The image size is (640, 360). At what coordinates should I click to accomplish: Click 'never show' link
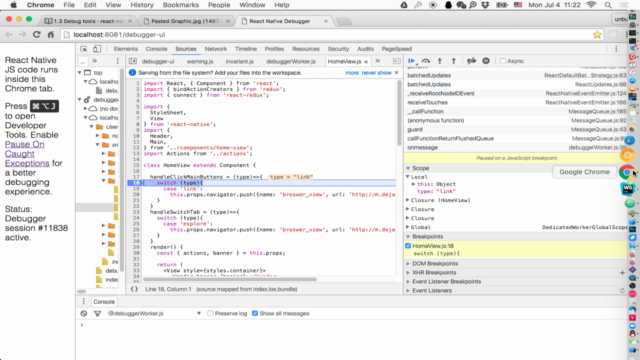(376, 73)
